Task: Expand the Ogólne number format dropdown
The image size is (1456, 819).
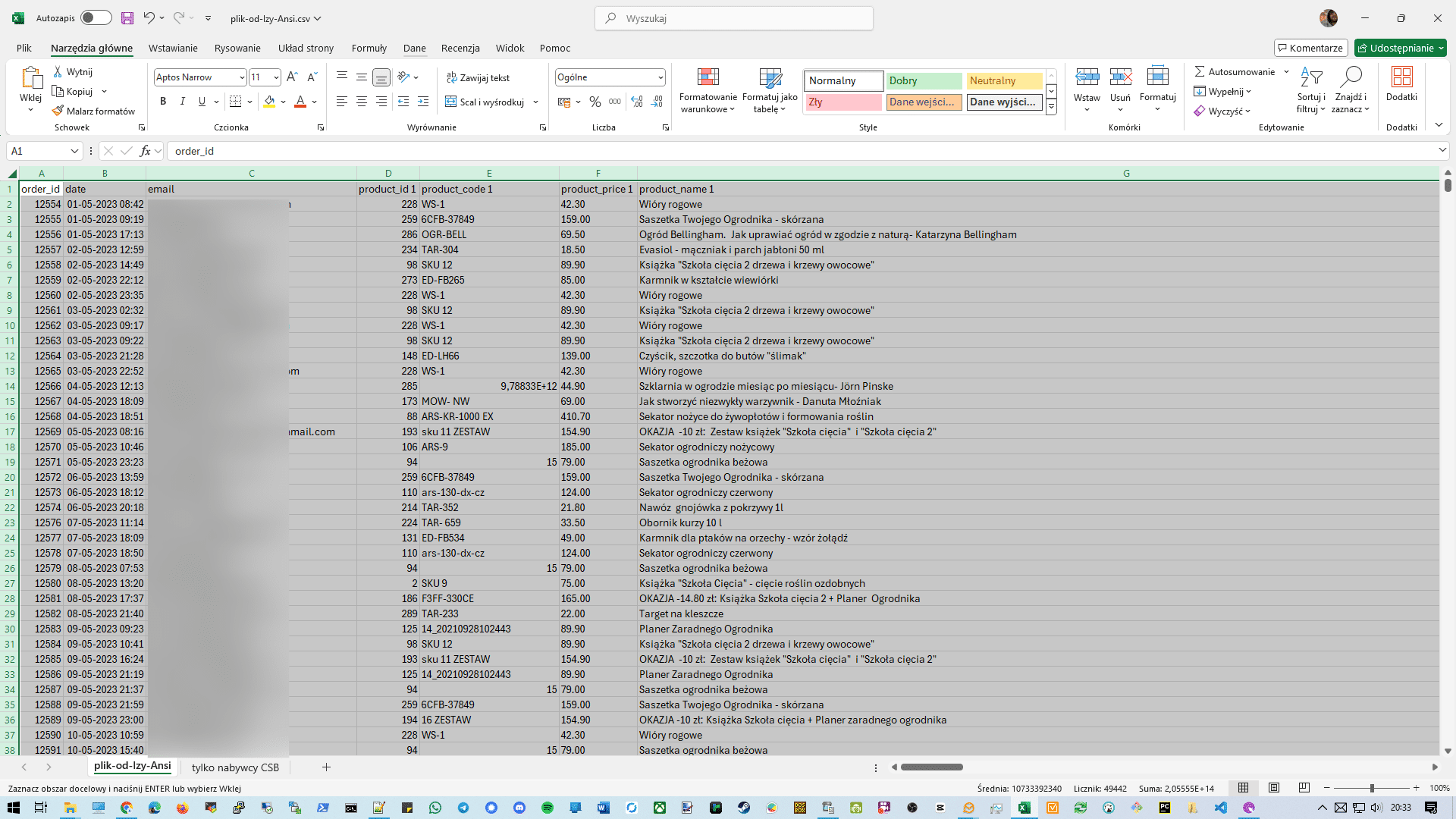Action: [x=661, y=77]
